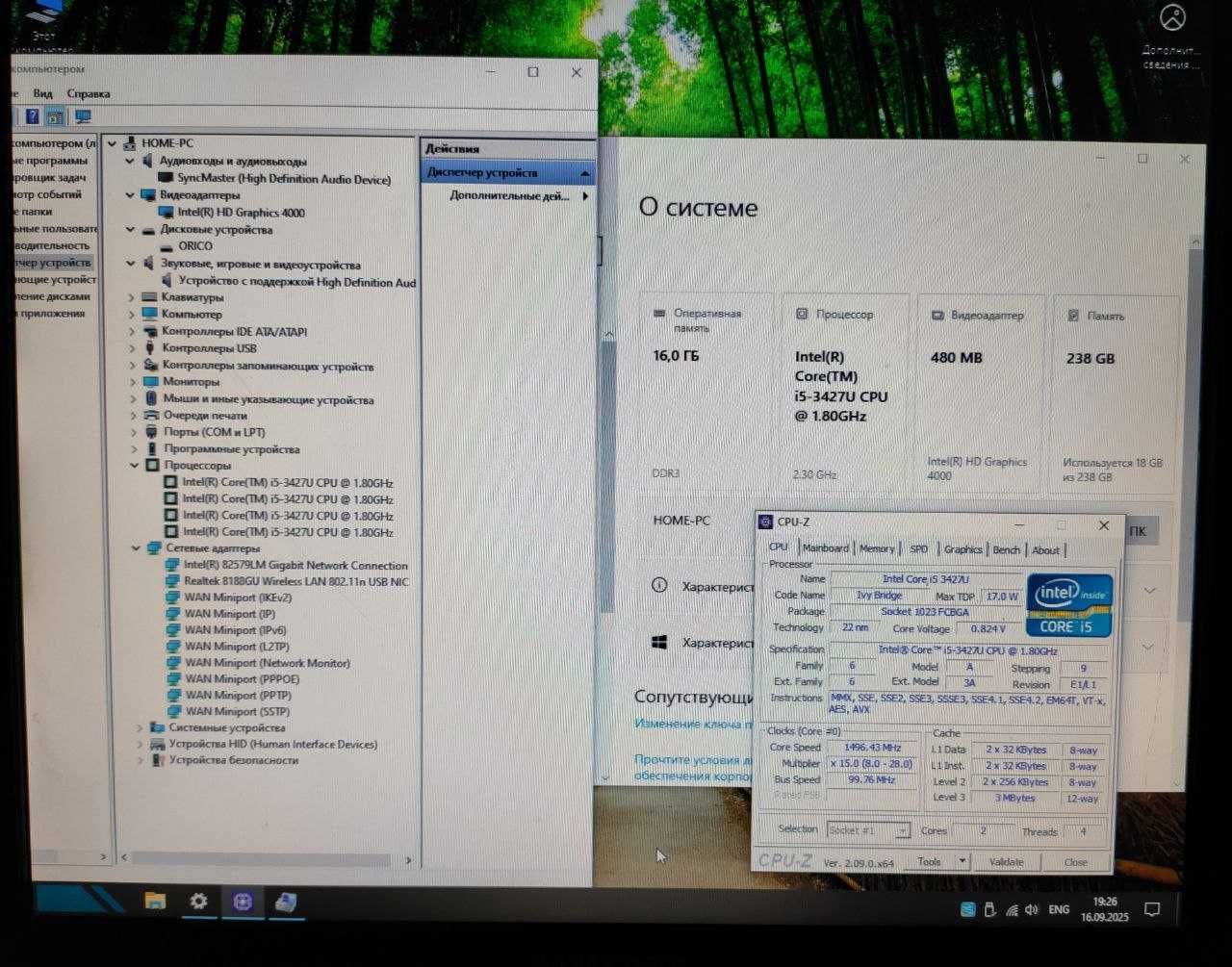Select SyncMaster High Definition Audio Device
This screenshot has height=967, width=1232.
pyautogui.click(x=284, y=179)
